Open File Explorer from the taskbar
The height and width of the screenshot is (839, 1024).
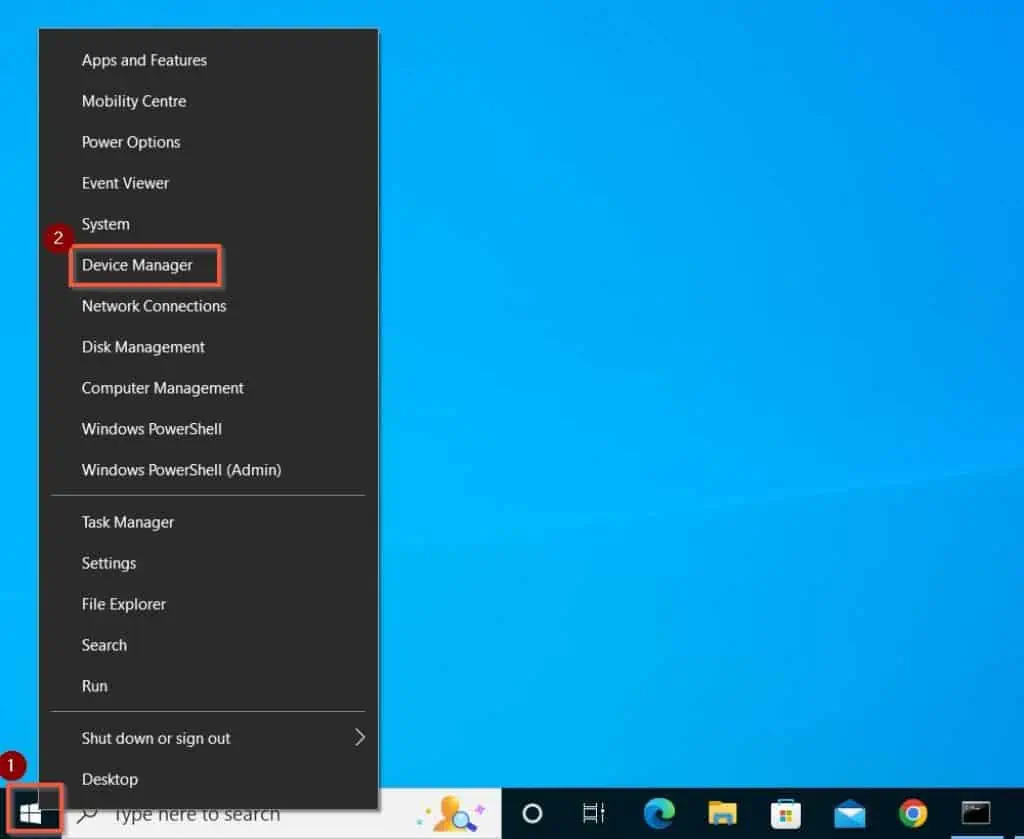[x=722, y=814]
